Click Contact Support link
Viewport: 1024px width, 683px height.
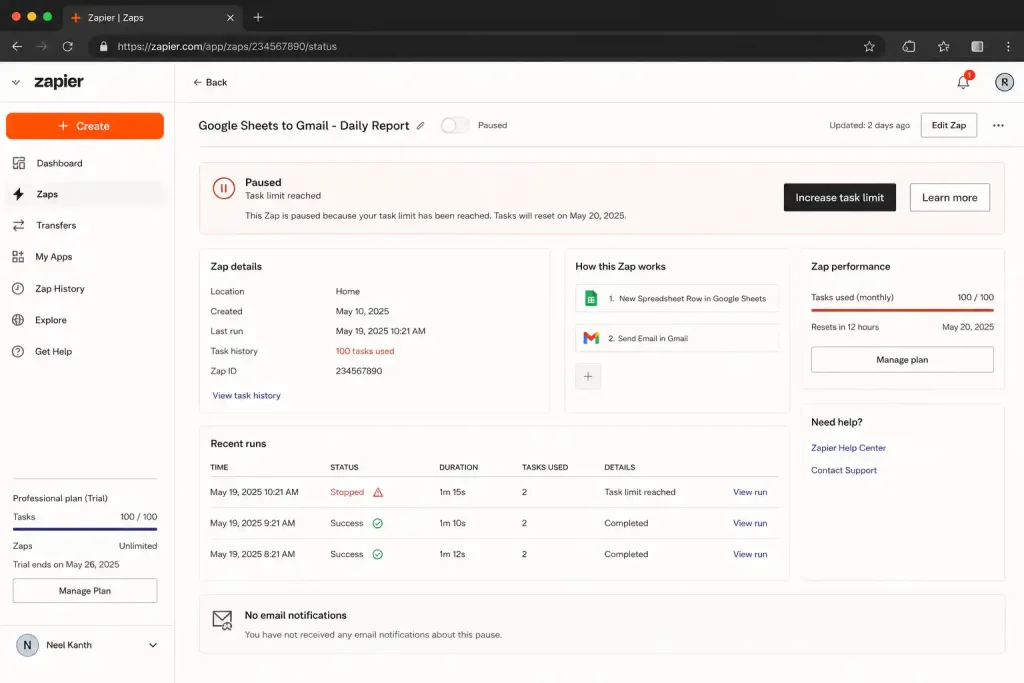click(x=844, y=470)
